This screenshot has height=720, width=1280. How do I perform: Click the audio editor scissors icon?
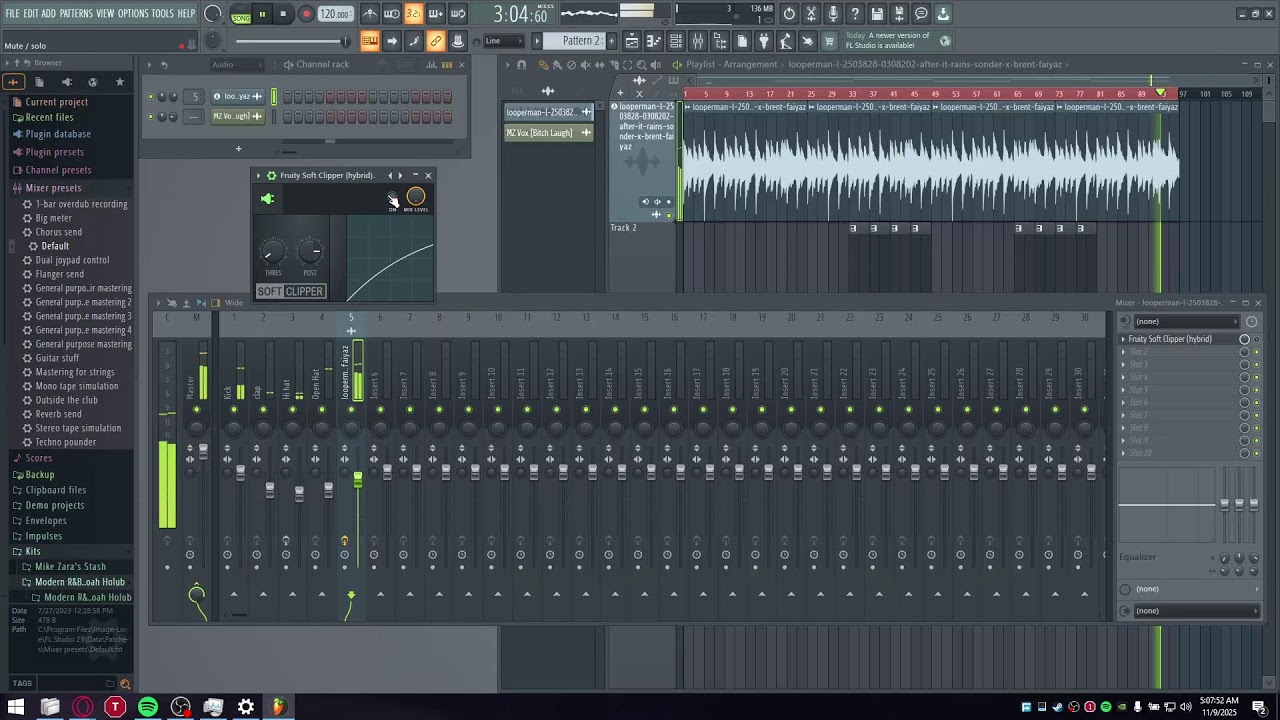point(811,14)
